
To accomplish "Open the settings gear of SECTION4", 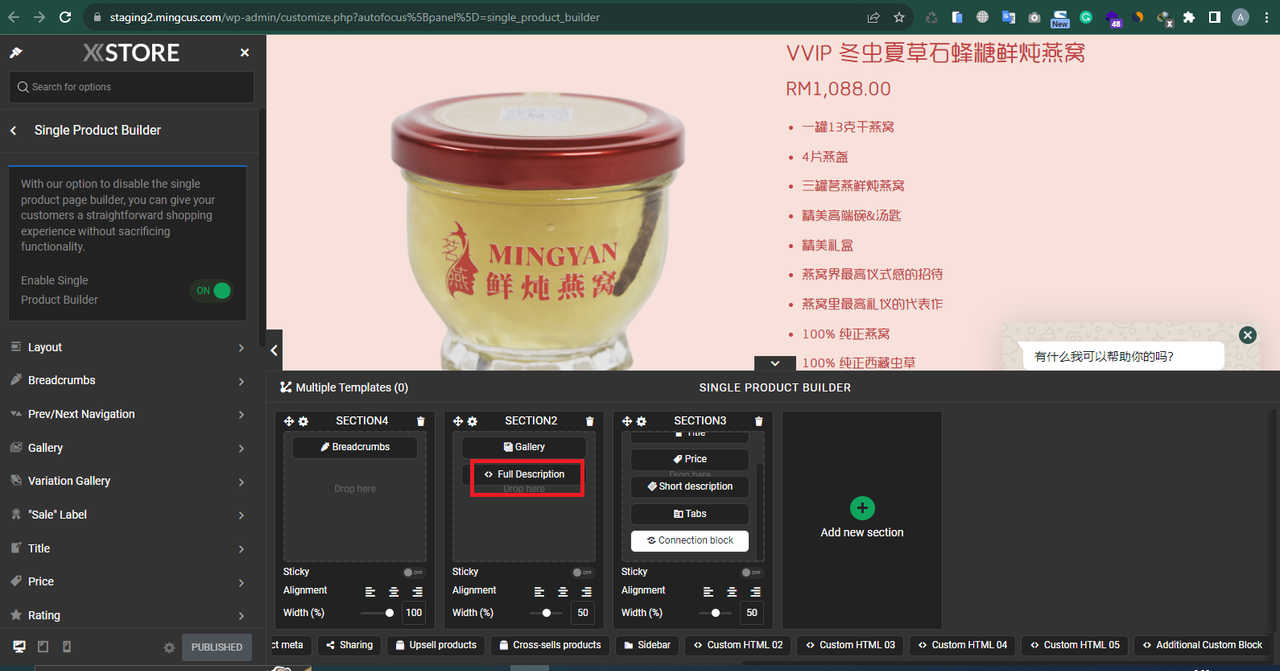I will coord(303,421).
